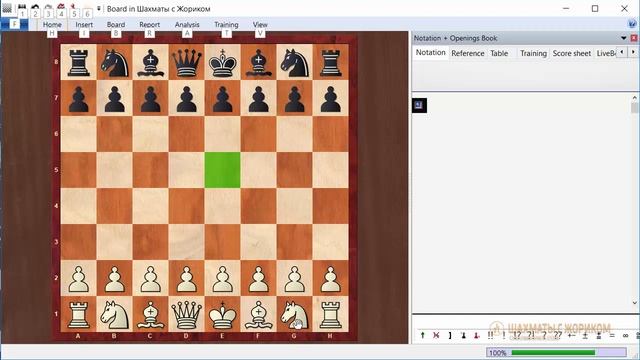Viewport: 640px width, 360px height.
Task: Click the save icon in quick access toolbar
Action: coord(22,7)
